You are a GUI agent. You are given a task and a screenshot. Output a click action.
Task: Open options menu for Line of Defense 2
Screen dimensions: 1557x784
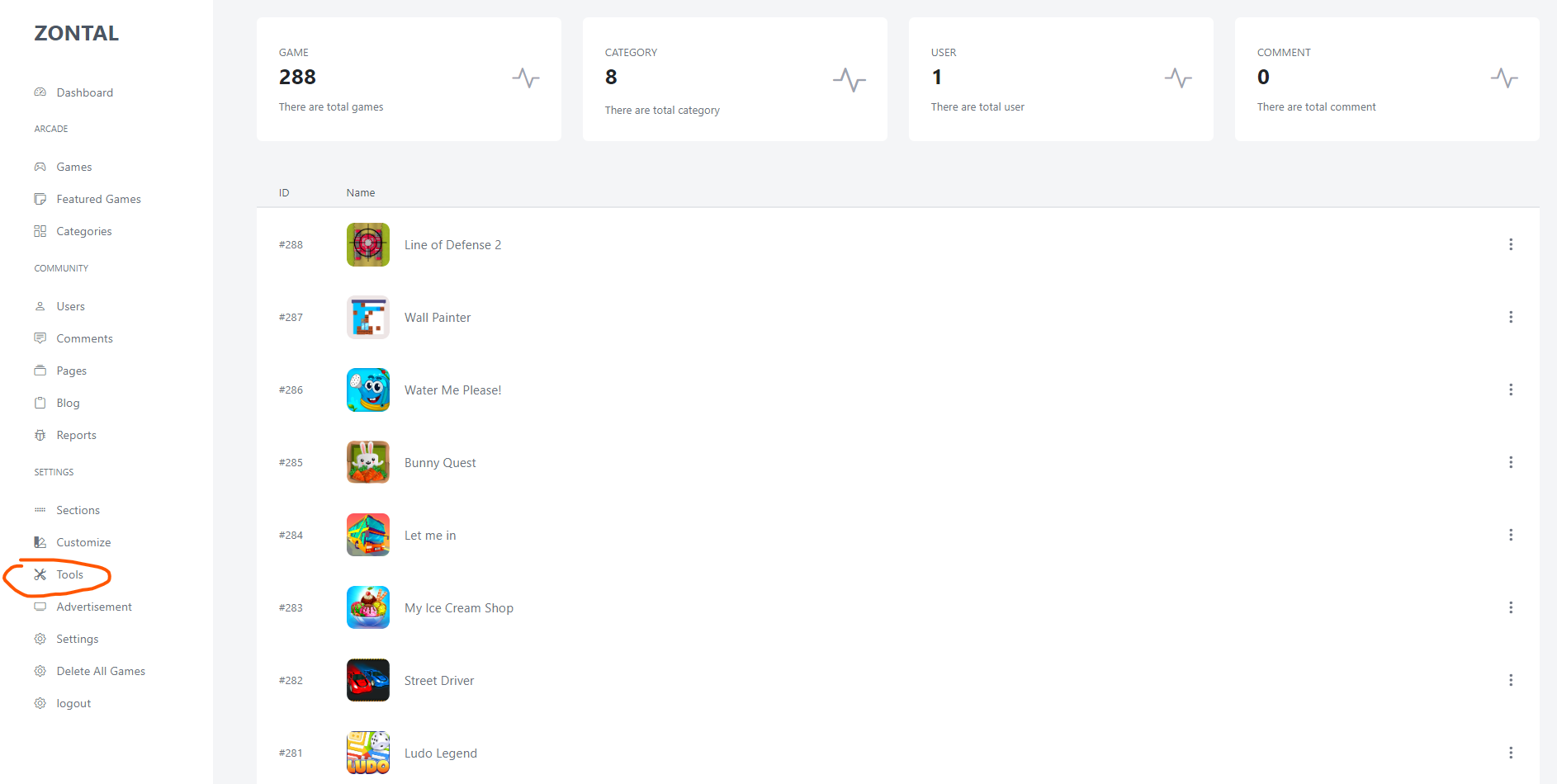[x=1511, y=244]
